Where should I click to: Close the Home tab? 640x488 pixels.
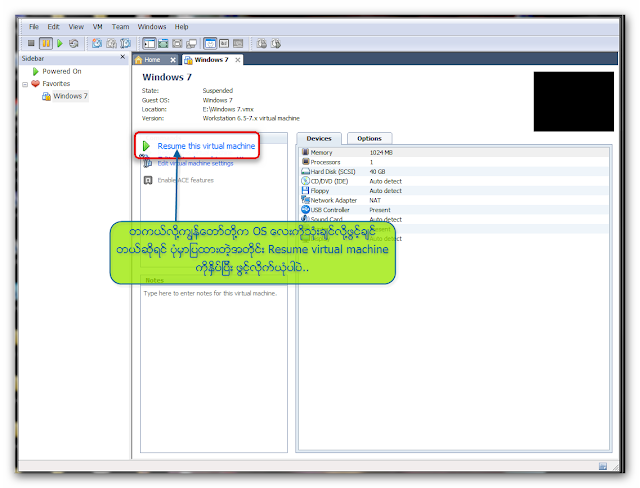(173, 60)
